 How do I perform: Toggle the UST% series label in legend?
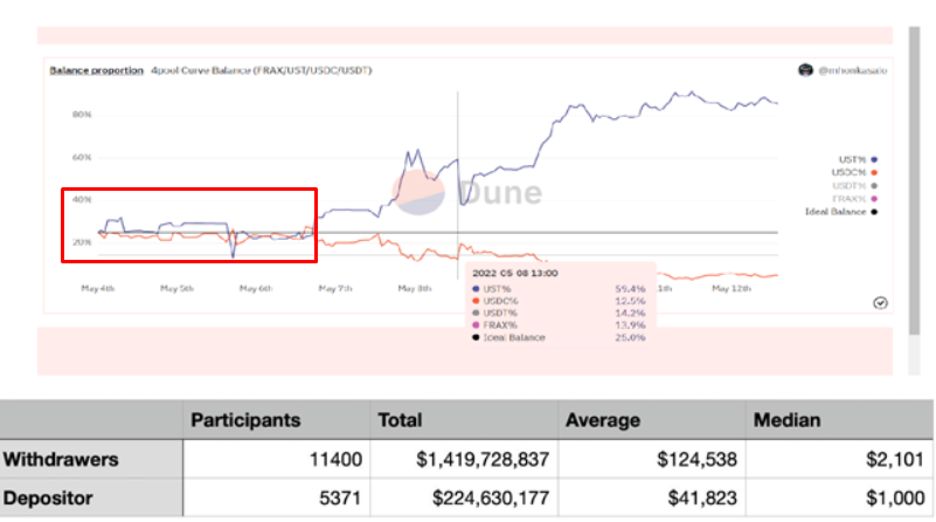click(851, 159)
